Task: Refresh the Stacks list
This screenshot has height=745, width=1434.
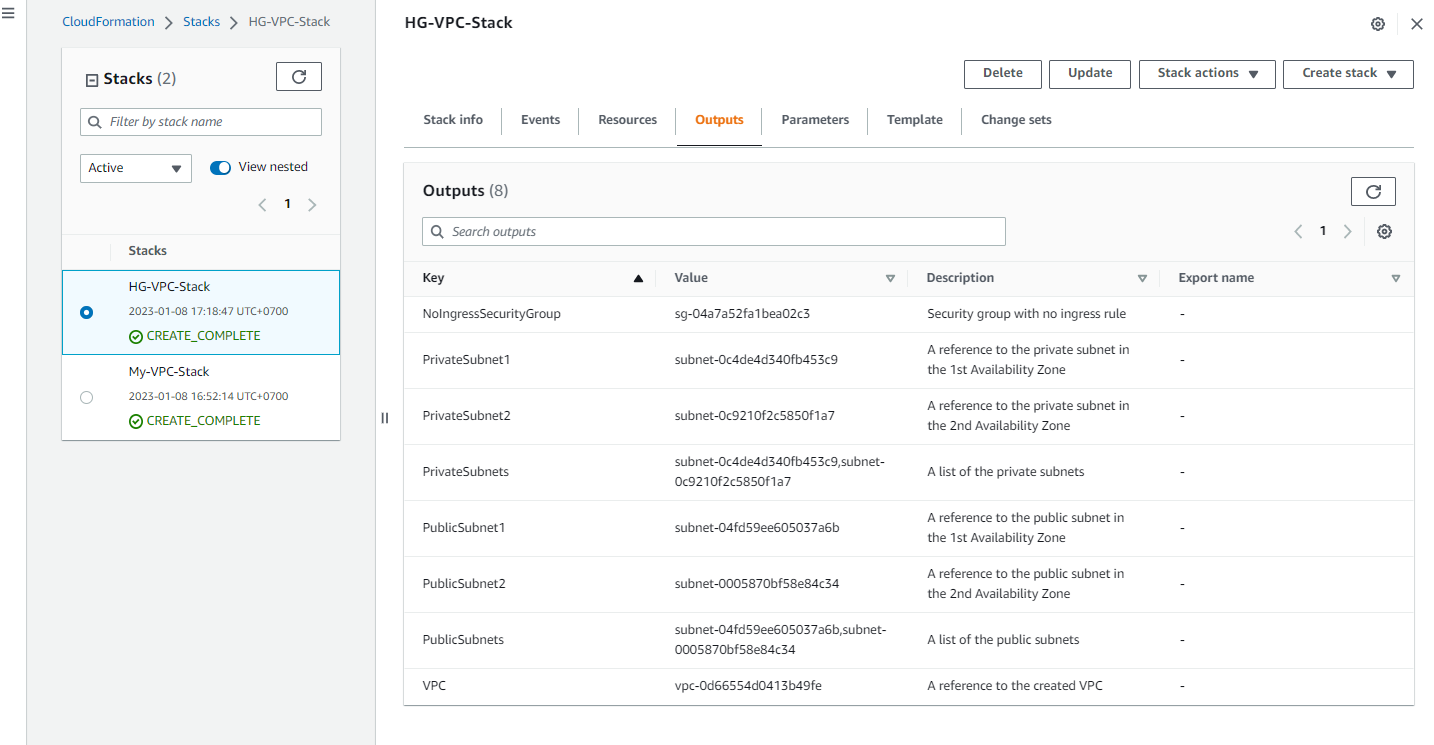Action: pos(298,77)
